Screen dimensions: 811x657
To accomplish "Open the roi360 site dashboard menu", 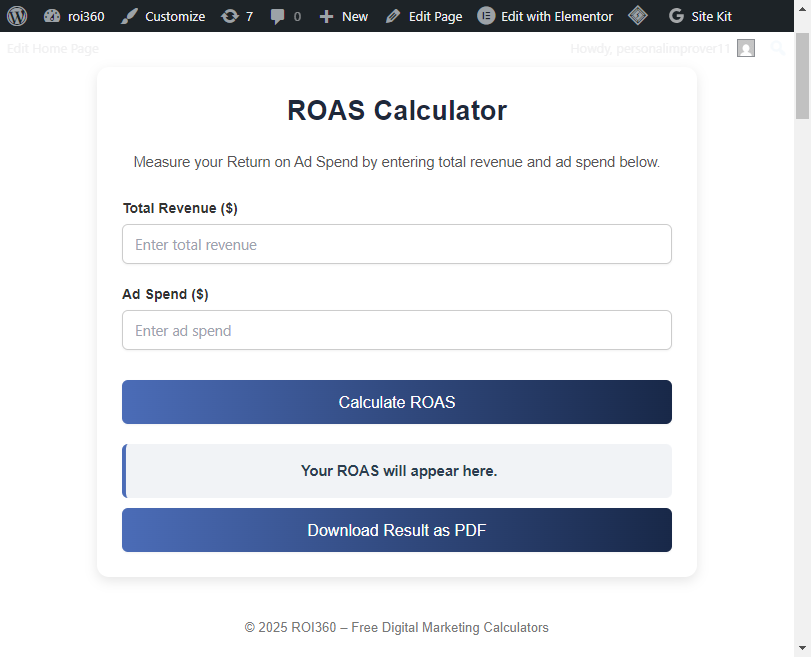I will [75, 16].
